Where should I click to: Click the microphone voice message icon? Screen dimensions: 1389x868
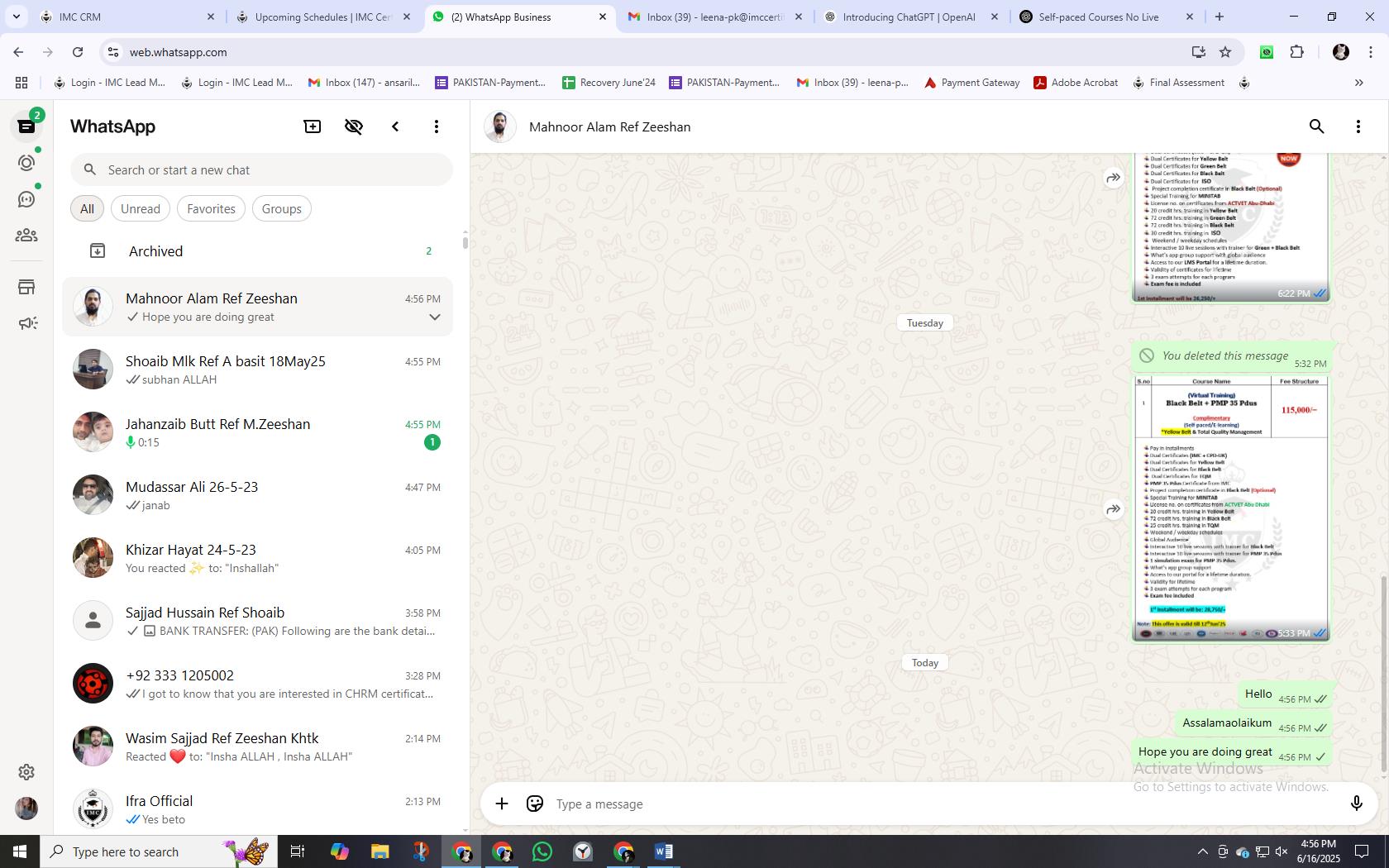pyautogui.click(x=1357, y=804)
